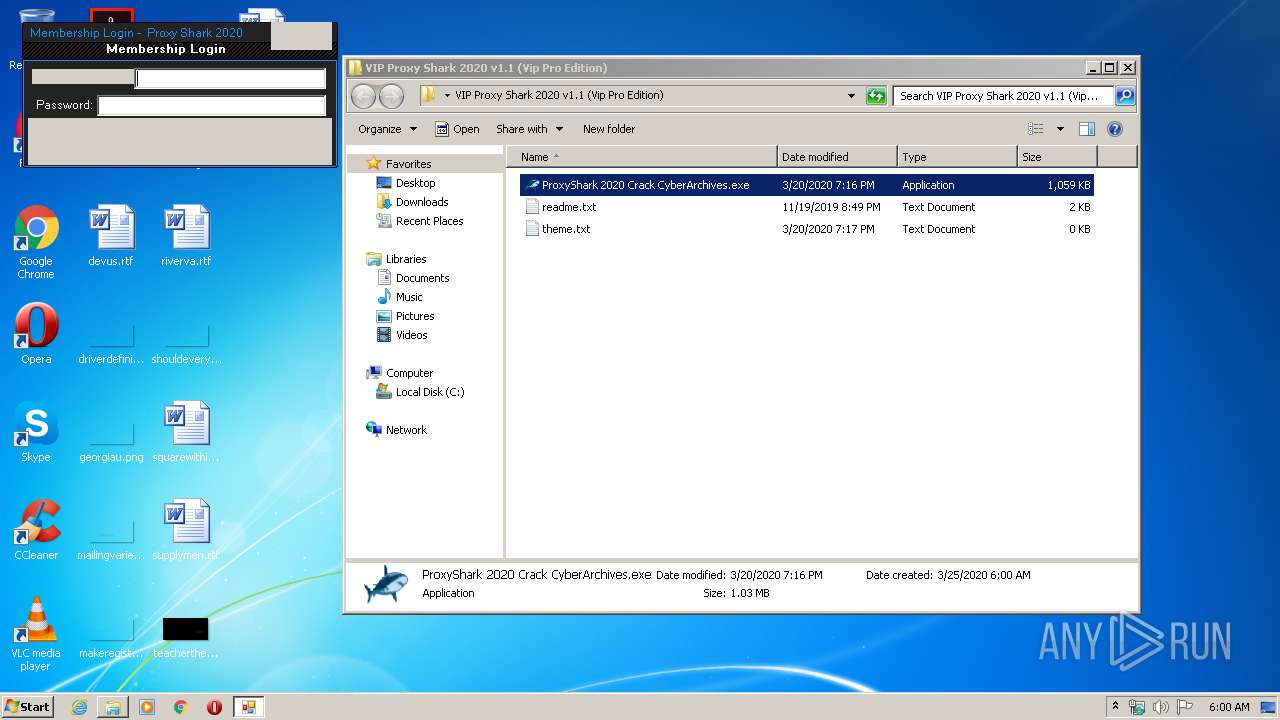This screenshot has height=720, width=1280.
Task: Click the 6:00 AM taskbar clock
Action: (x=1229, y=707)
